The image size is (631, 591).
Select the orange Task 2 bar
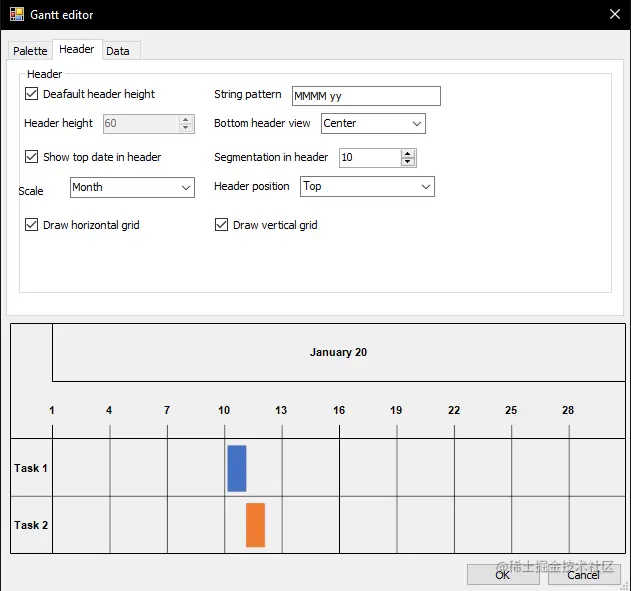256,525
